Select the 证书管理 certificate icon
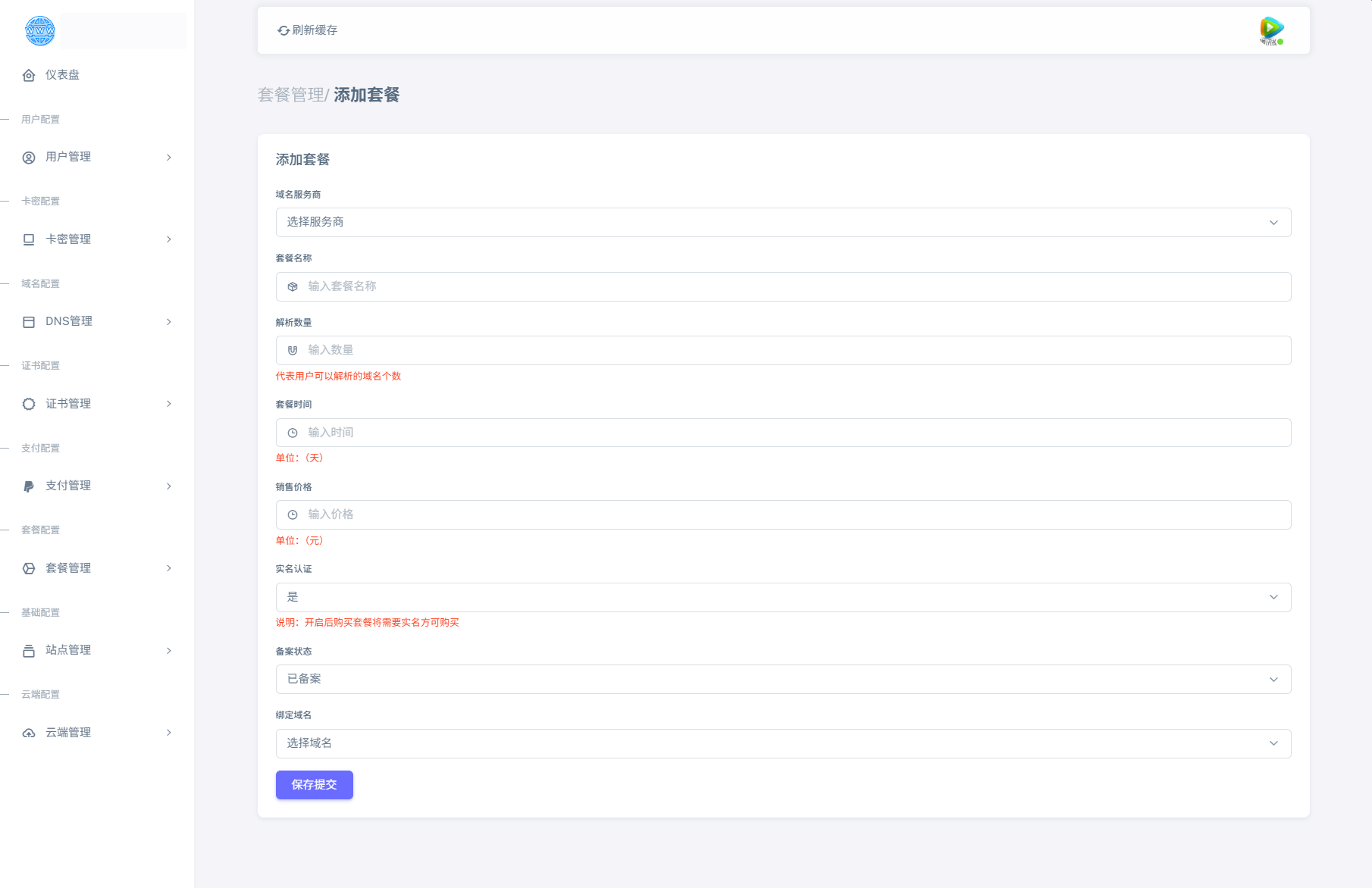Viewport: 1372px width, 888px height. (29, 404)
